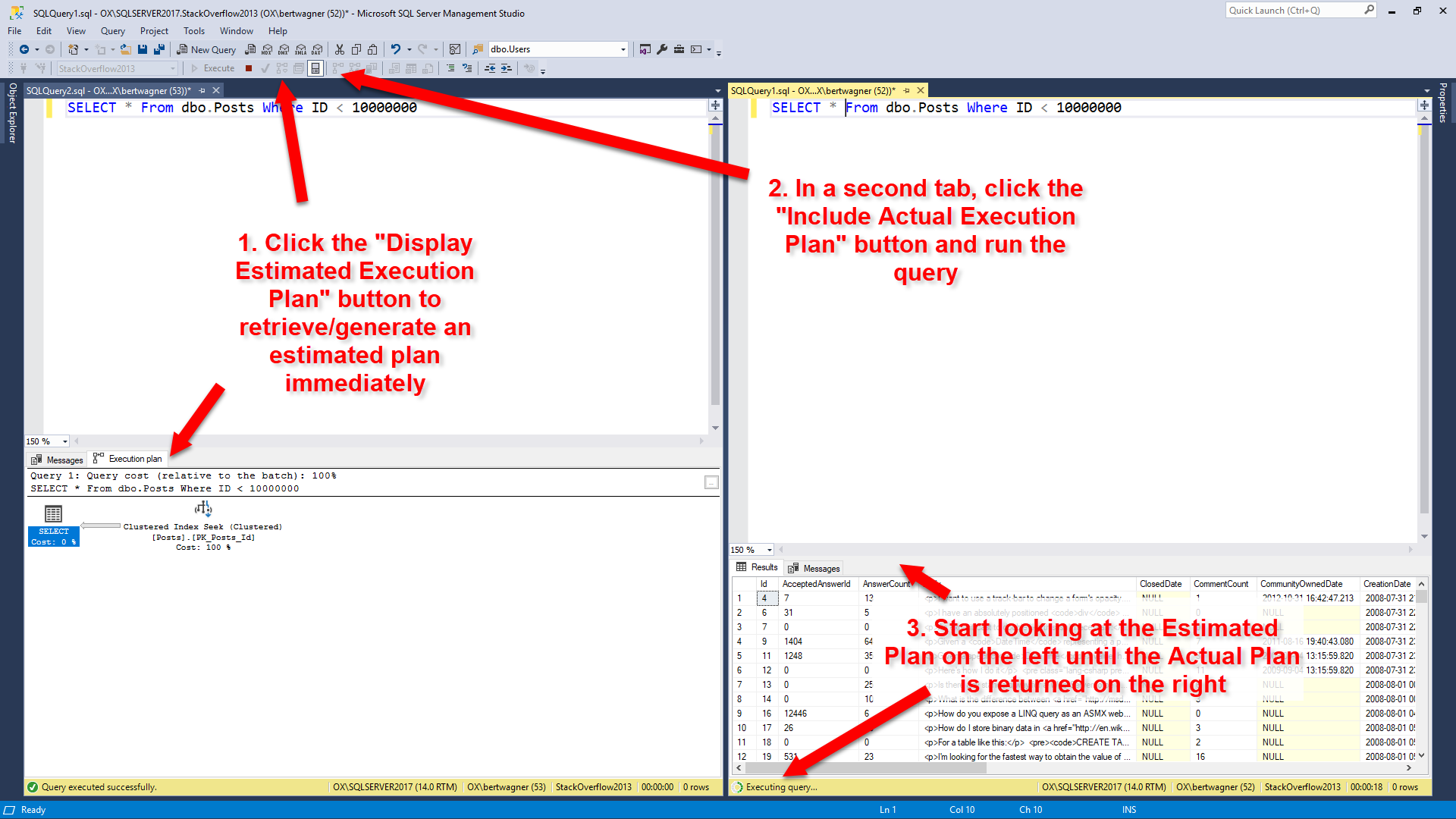Click the Database Engine Query icon
This screenshot has width=1456, height=819.
250,49
